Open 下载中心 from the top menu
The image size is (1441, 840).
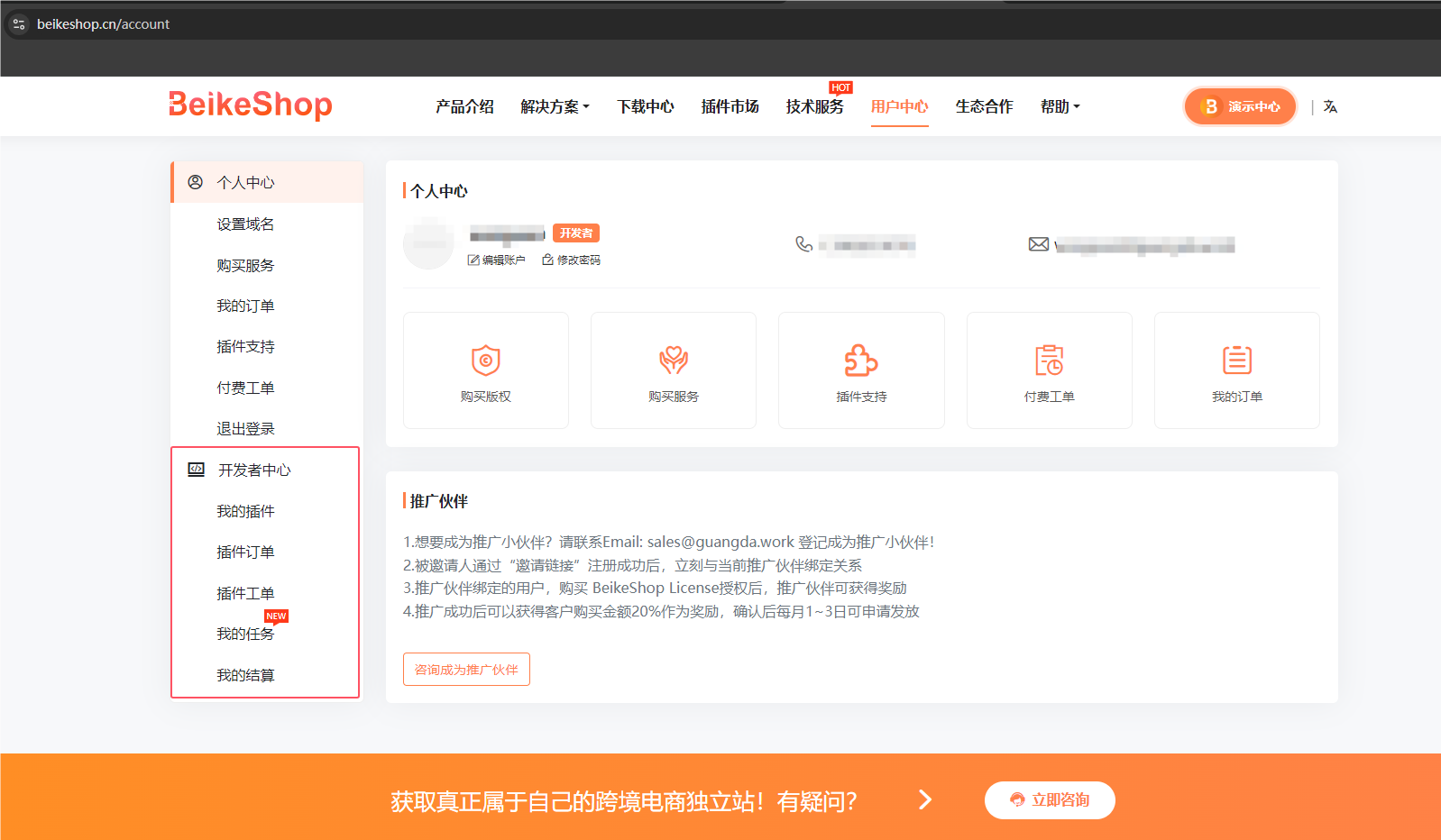pyautogui.click(x=646, y=106)
